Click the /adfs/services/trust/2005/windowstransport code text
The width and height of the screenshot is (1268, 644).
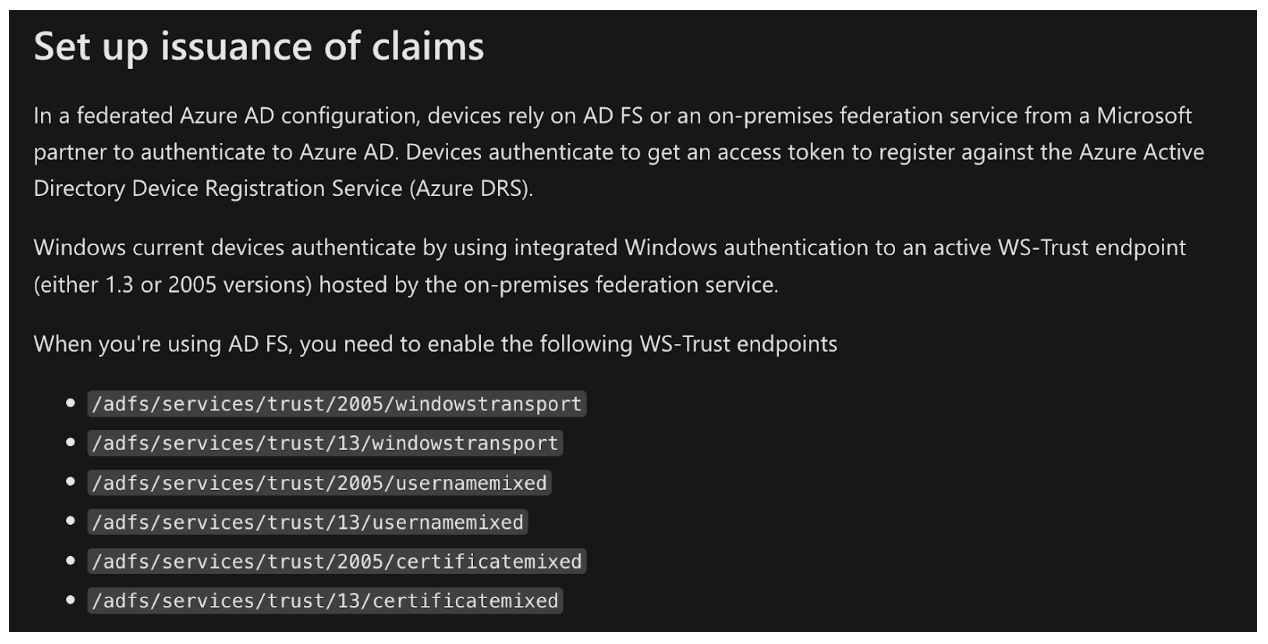[x=336, y=404]
